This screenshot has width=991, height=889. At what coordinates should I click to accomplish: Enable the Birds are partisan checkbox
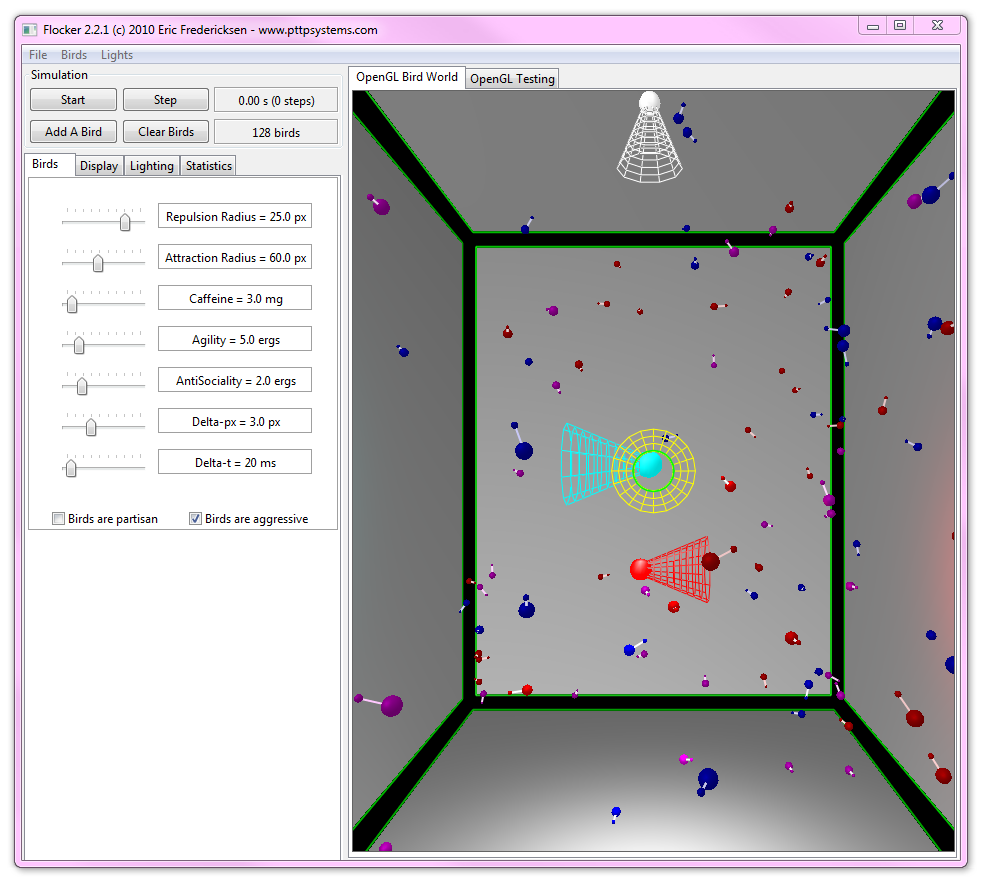59,519
